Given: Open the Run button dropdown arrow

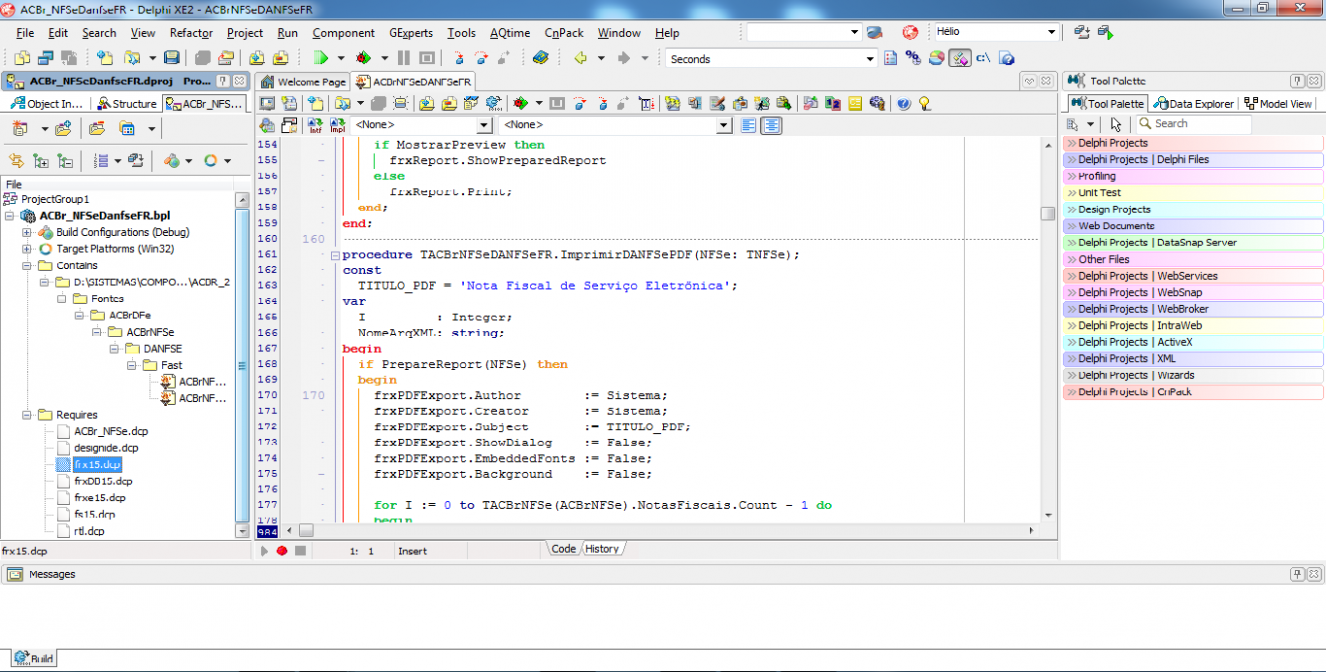Looking at the screenshot, I should pos(341,58).
